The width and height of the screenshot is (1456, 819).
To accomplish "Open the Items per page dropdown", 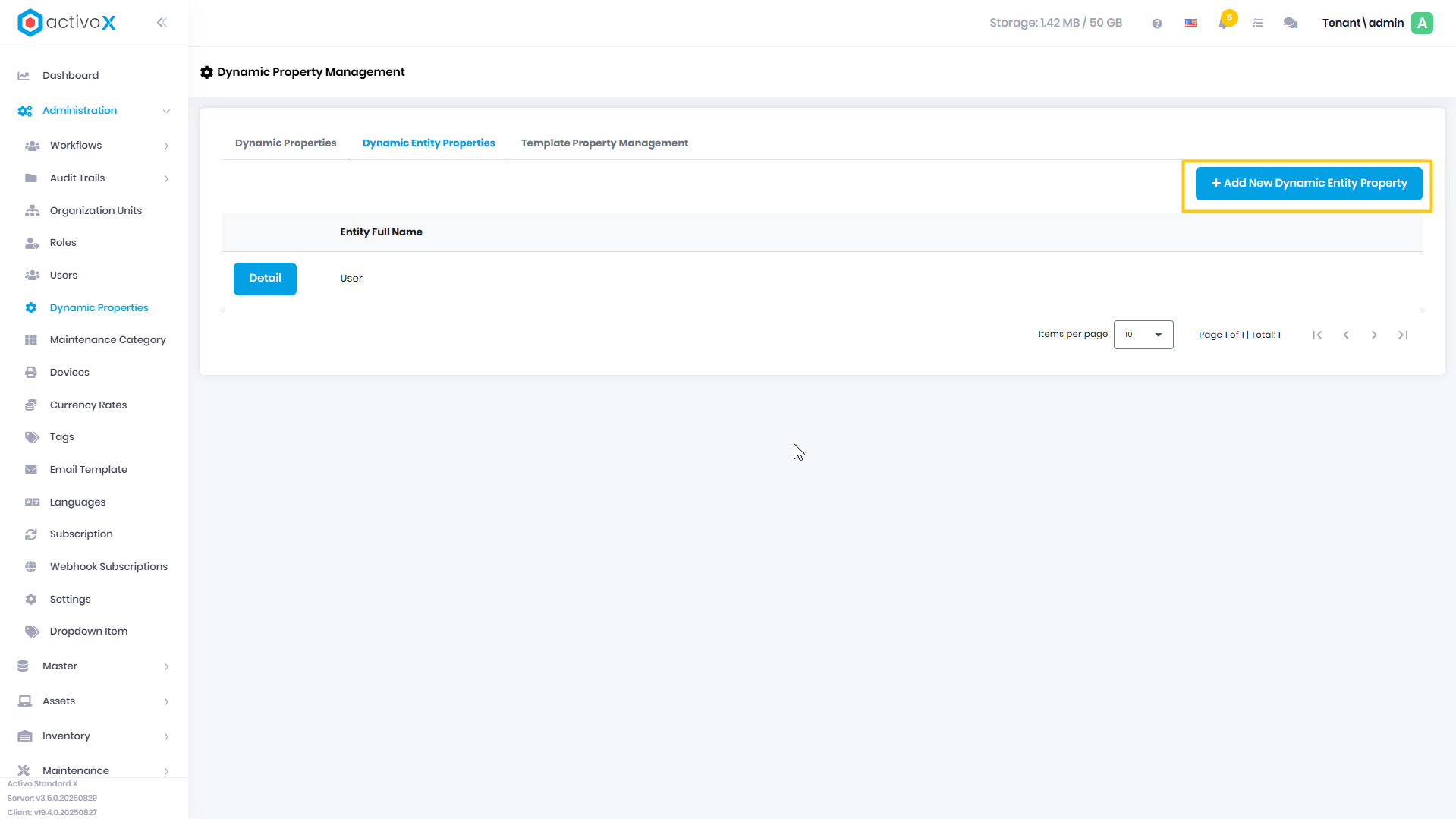I will point(1143,335).
